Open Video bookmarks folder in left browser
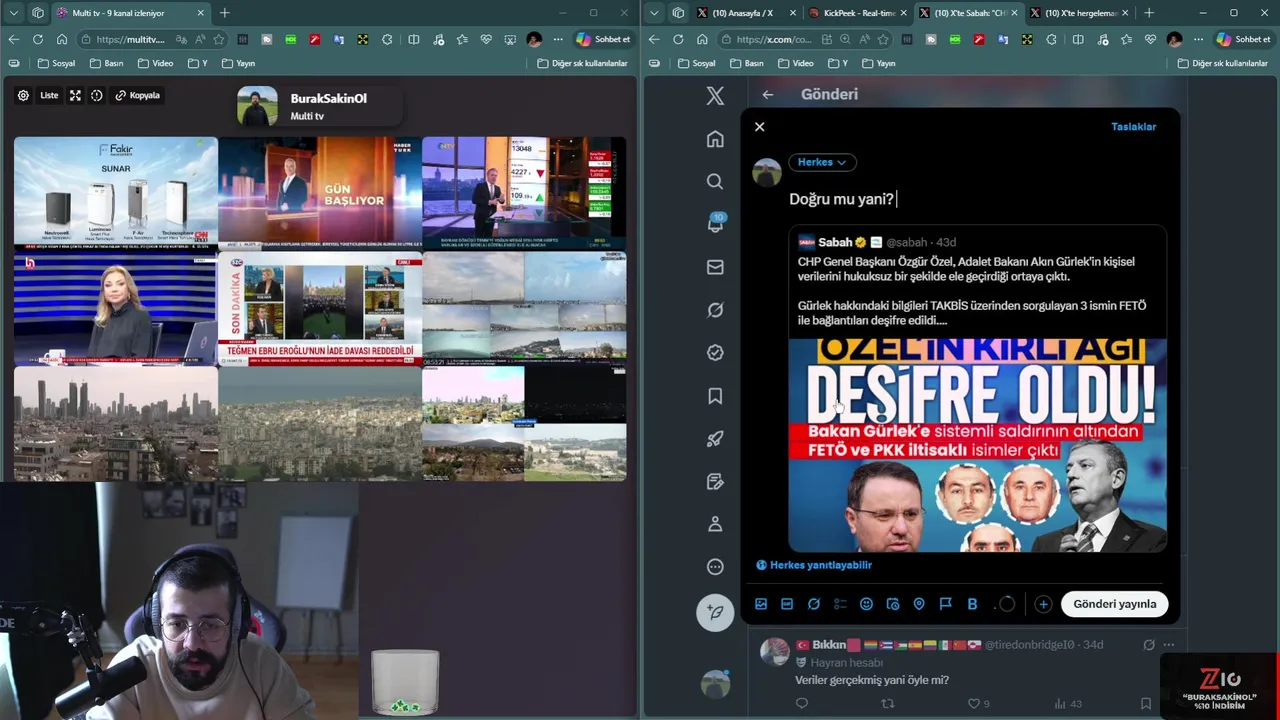The image size is (1280, 720). point(155,63)
